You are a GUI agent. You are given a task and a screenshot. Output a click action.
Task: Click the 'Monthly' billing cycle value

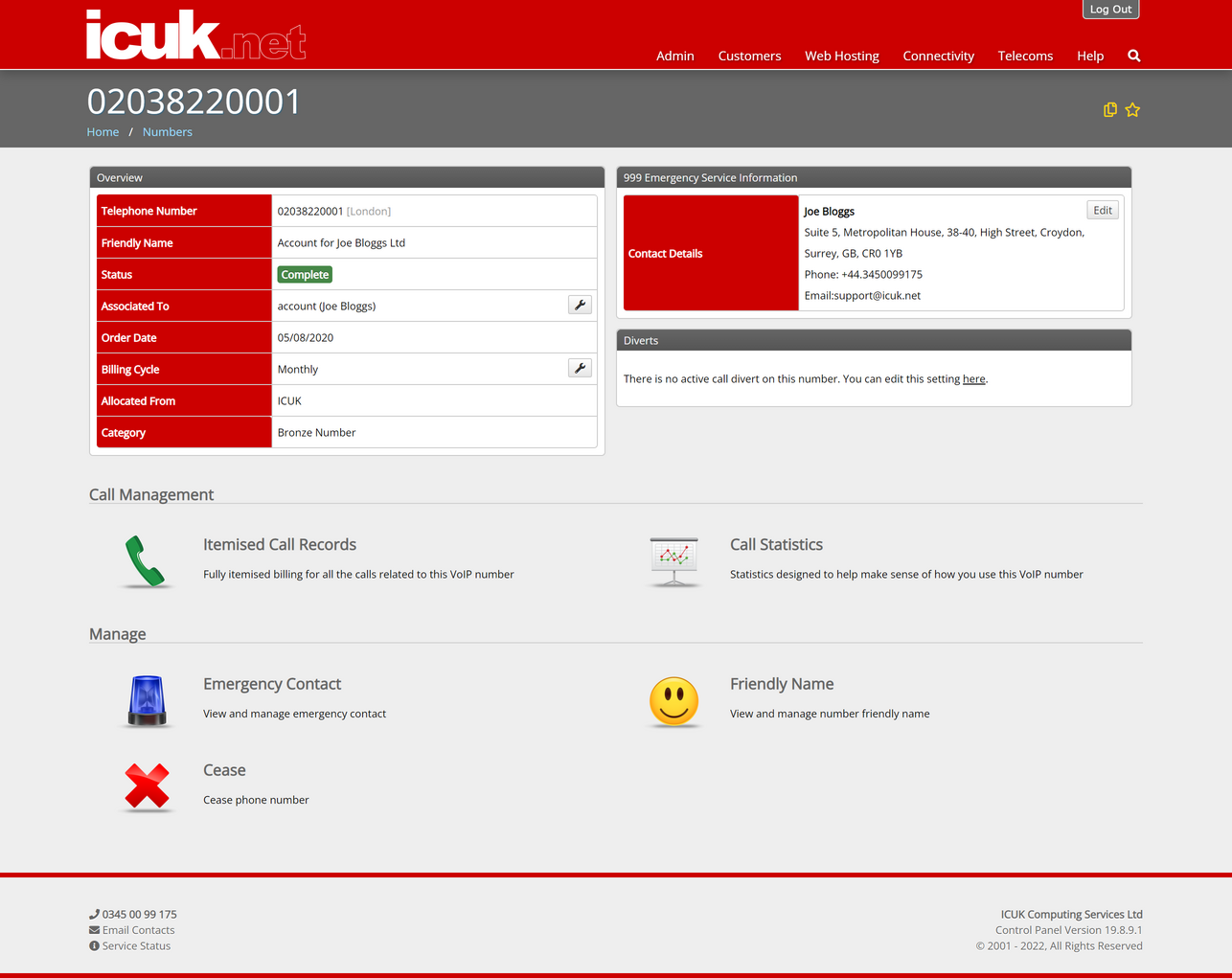click(298, 370)
